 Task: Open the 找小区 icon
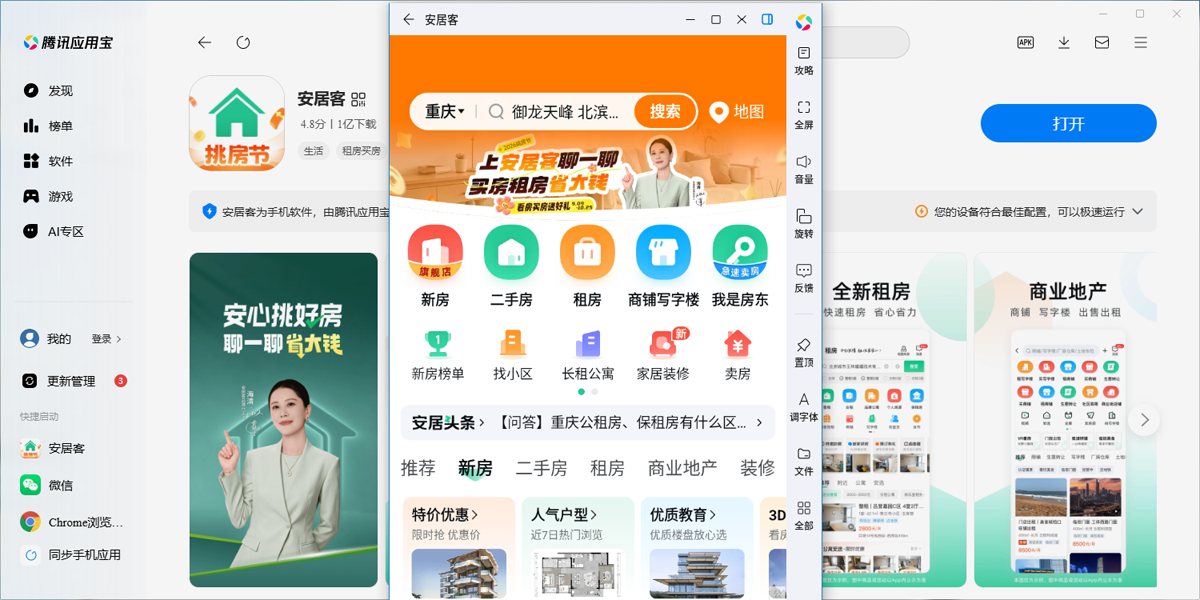click(513, 345)
